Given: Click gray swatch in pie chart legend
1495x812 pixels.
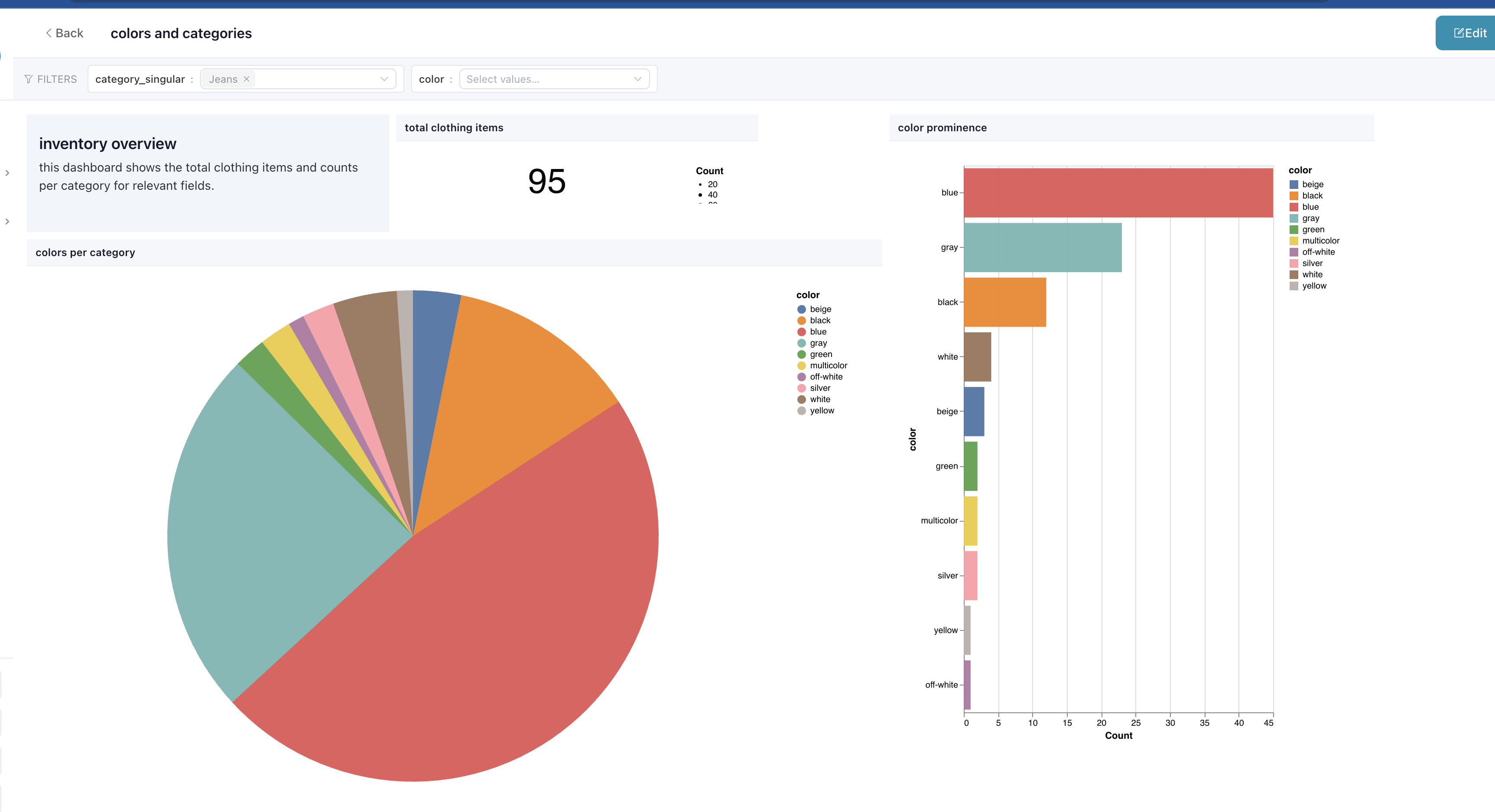Looking at the screenshot, I should pyautogui.click(x=802, y=343).
